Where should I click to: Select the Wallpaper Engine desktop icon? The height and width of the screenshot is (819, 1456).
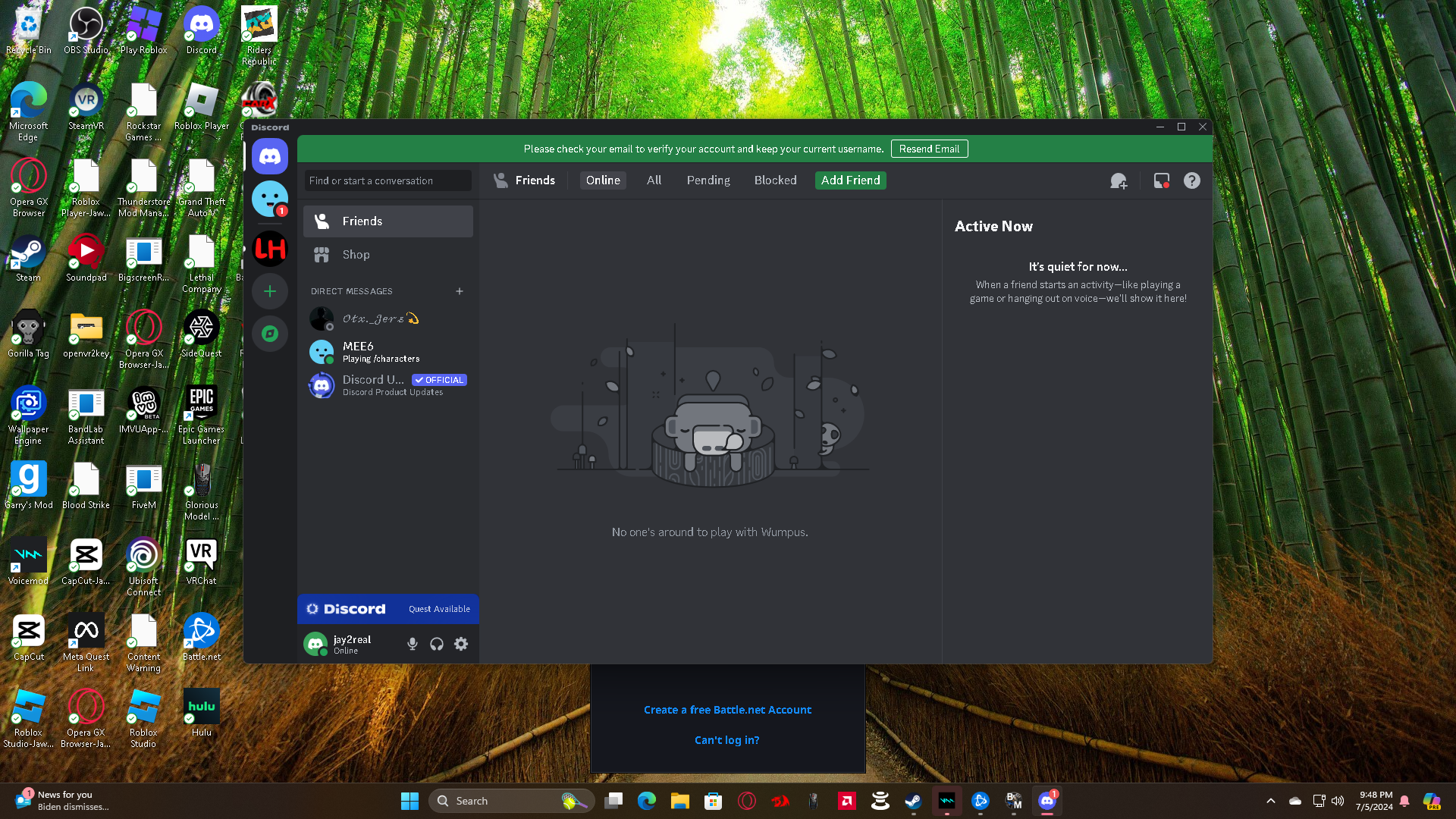[29, 416]
